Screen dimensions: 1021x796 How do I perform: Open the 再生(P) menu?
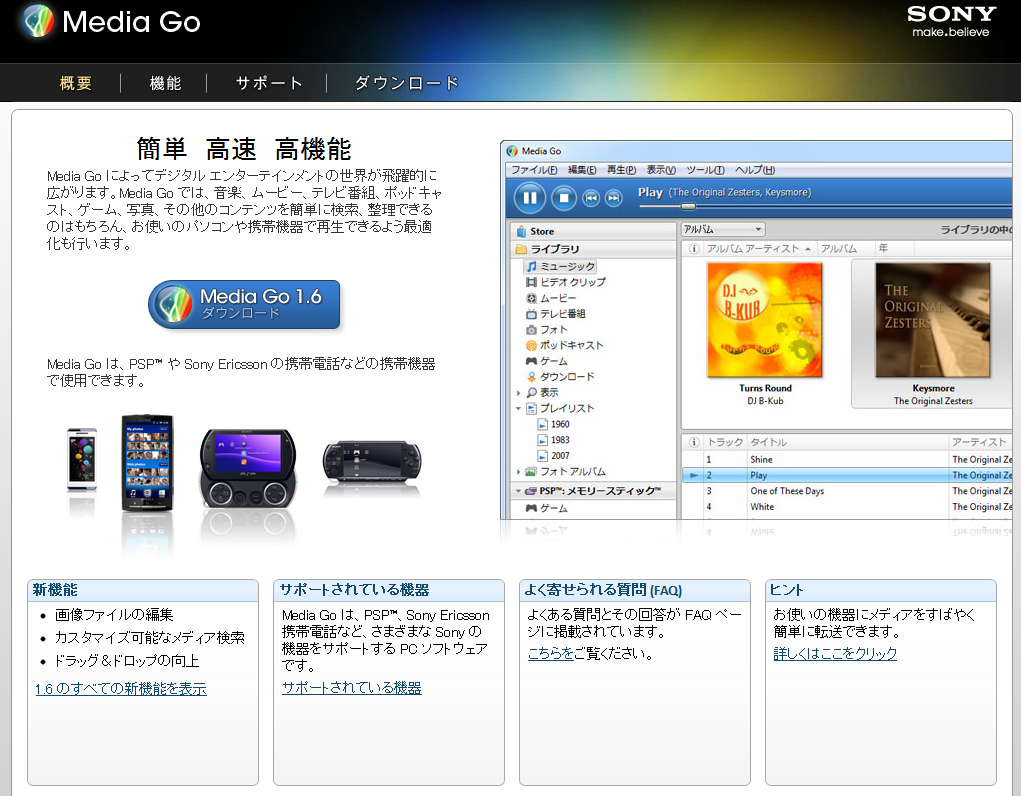click(x=621, y=170)
